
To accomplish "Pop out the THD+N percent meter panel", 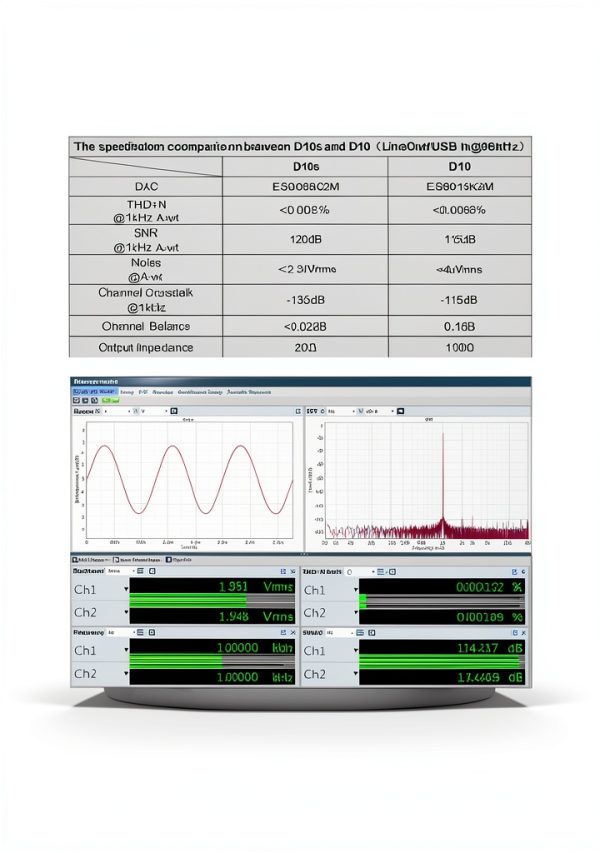I will click(514, 572).
